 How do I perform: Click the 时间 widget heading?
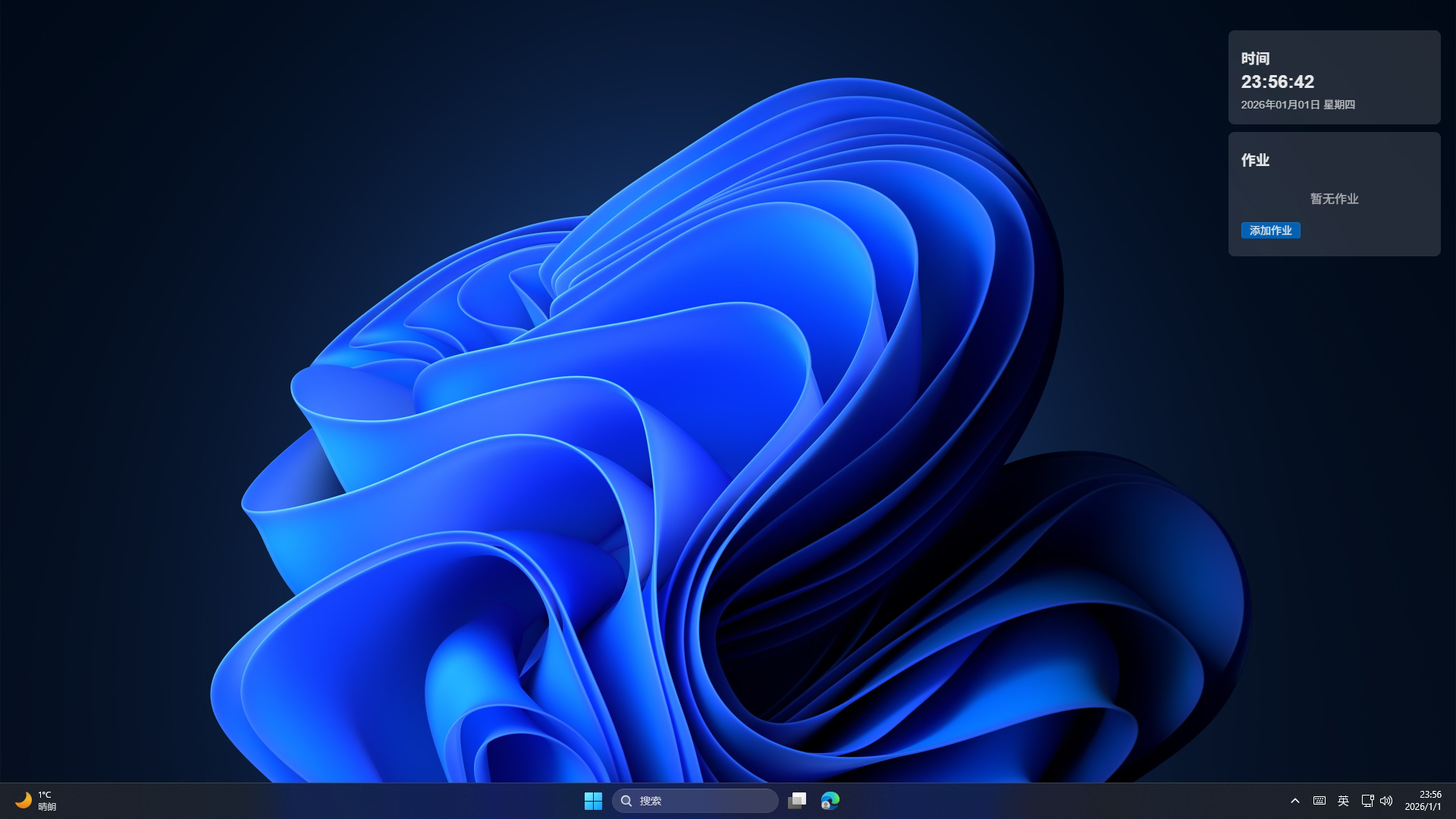point(1255,58)
